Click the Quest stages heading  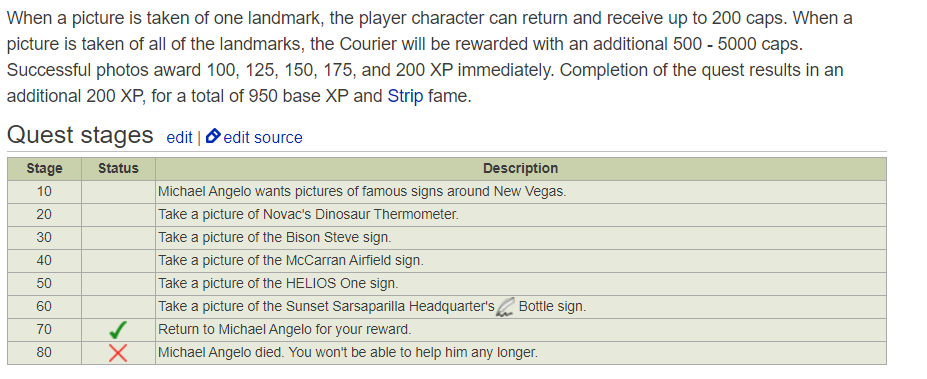coord(80,135)
